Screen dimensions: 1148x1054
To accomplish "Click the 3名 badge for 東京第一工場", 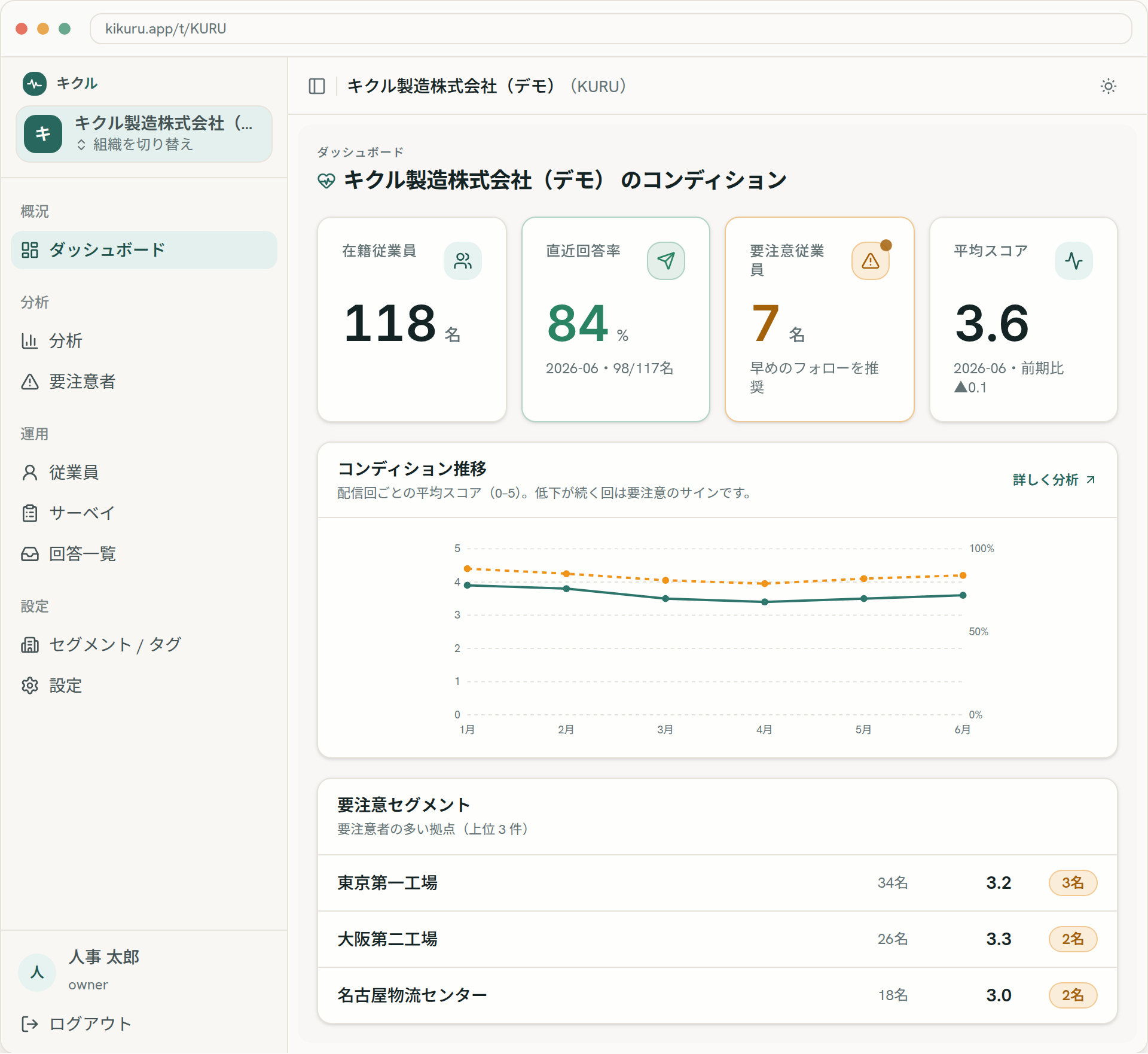I will (x=1073, y=883).
